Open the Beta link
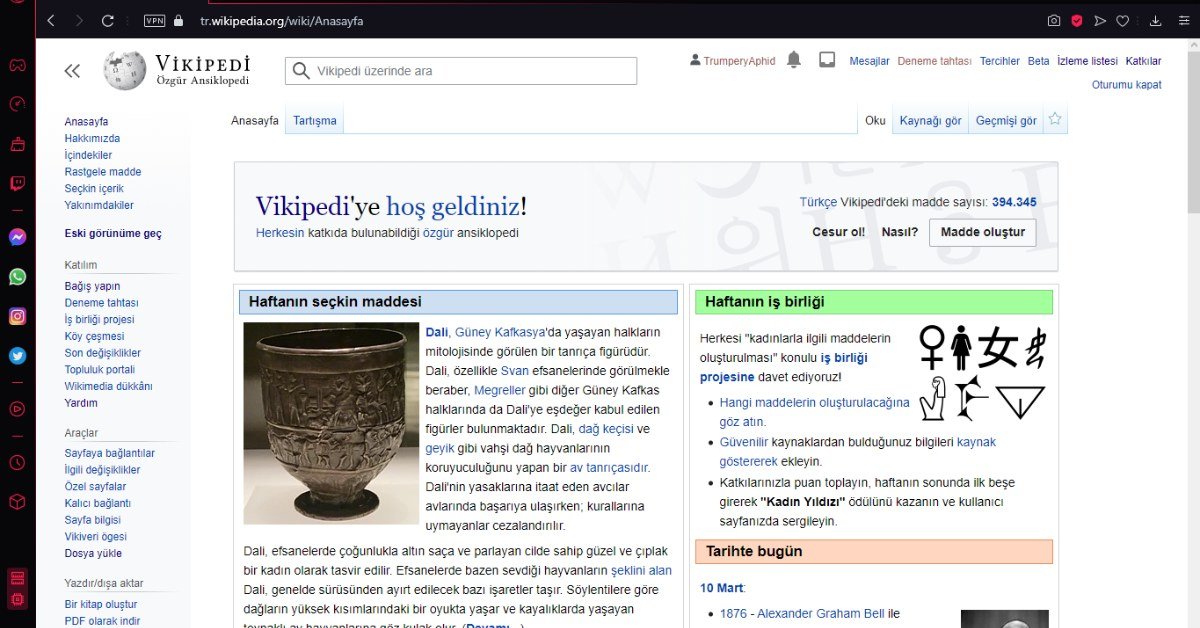Screen dimensions: 1200x628 coord(1039,61)
